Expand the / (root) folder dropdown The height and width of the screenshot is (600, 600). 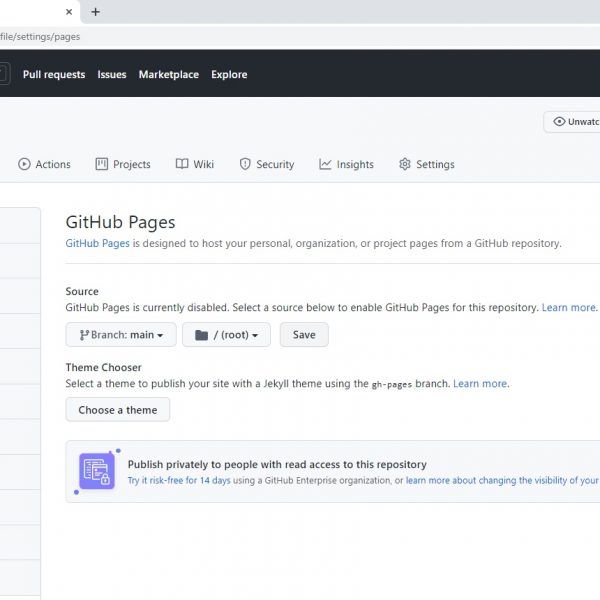click(x=226, y=335)
